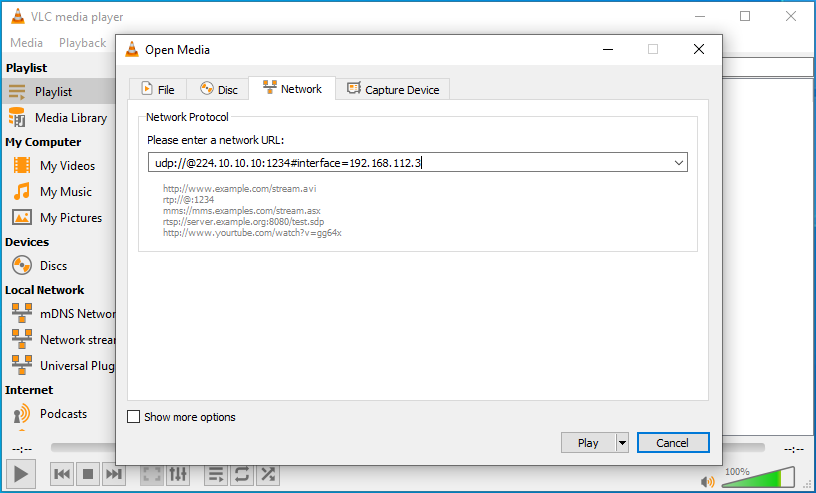Screen dimensions: 816x493
Task: Open the File tab
Action: point(157,89)
